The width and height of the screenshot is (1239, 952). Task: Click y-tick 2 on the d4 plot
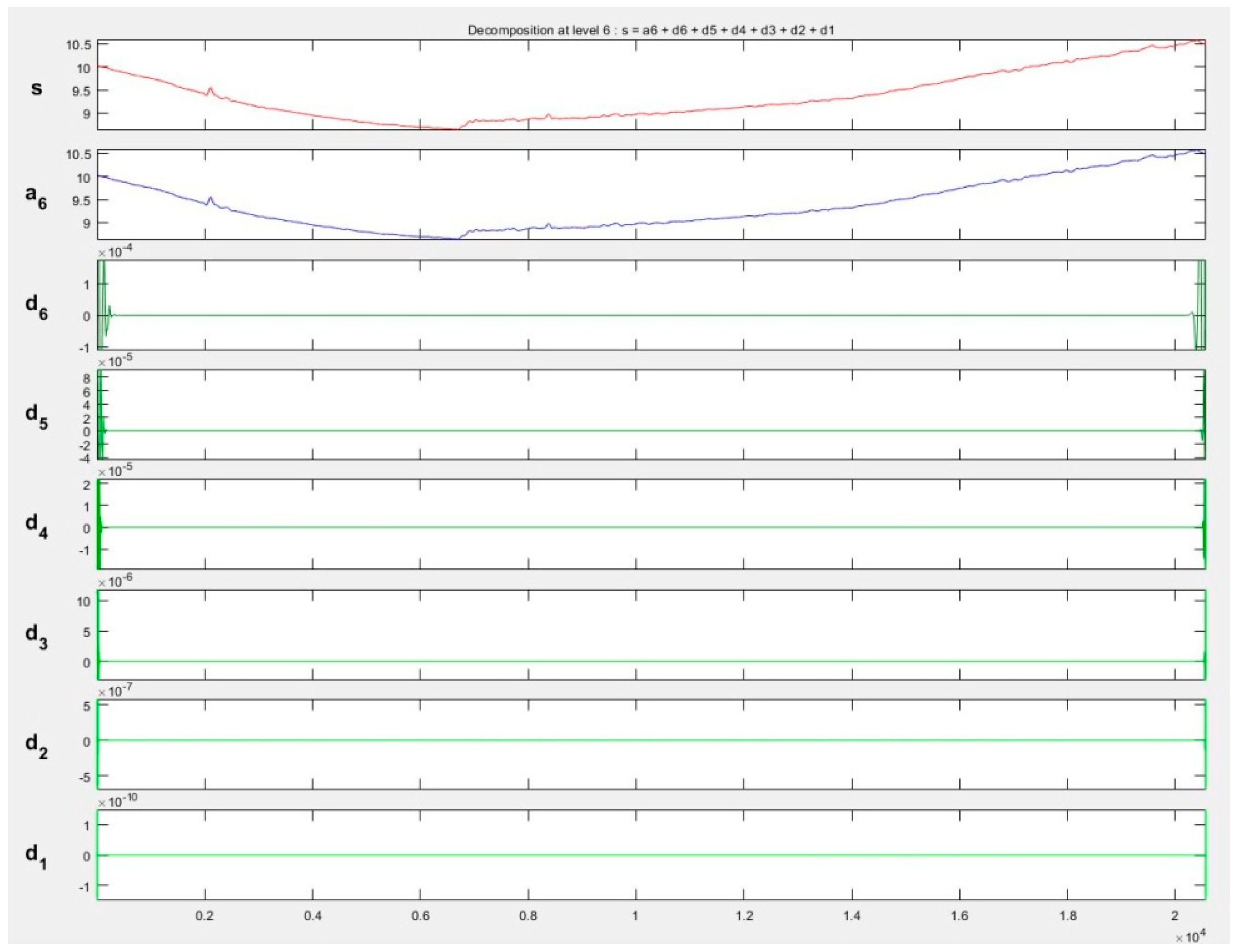pos(87,485)
